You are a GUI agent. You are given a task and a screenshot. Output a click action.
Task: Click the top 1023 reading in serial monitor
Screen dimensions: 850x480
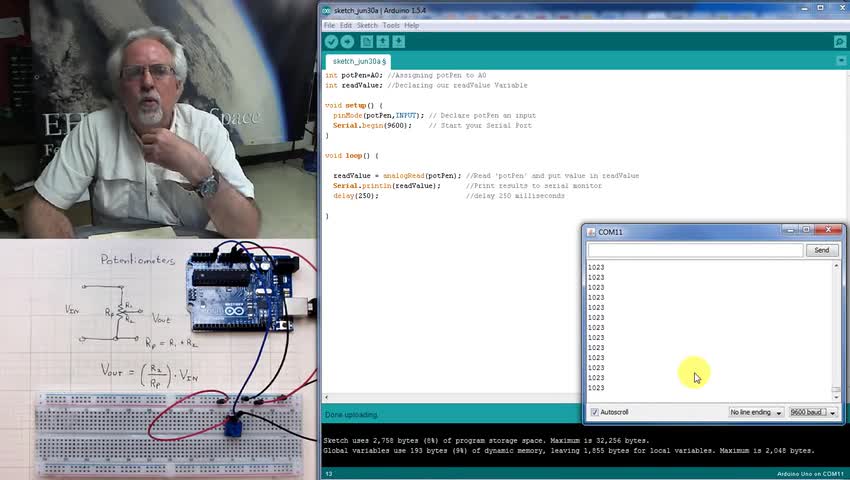tap(596, 267)
